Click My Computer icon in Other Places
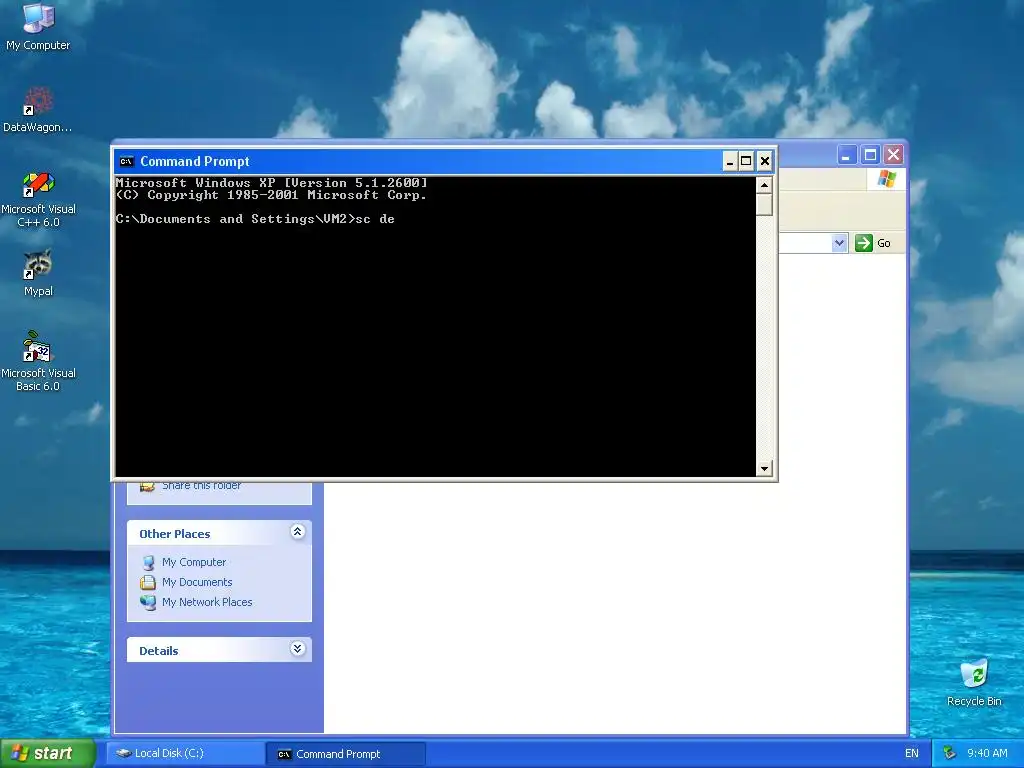 pyautogui.click(x=149, y=562)
